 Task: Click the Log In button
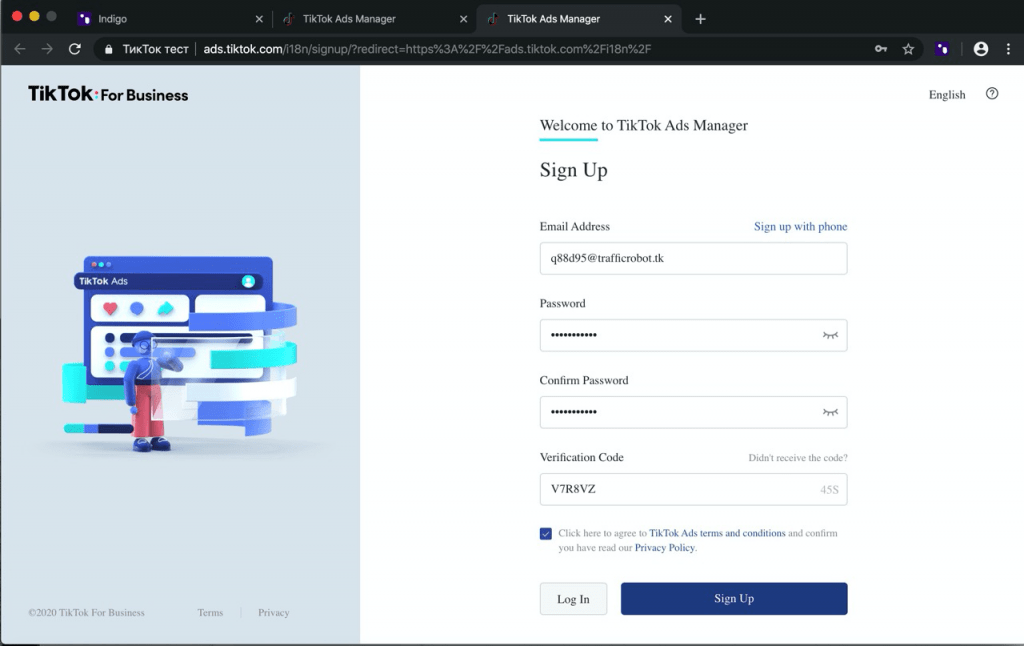[573, 599]
